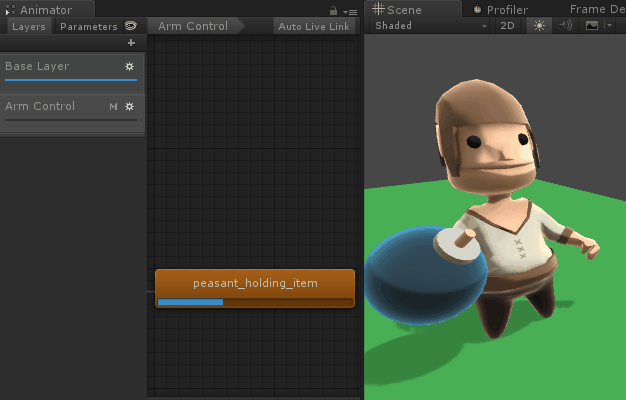Switch to the Layers tab

[x=28, y=26]
